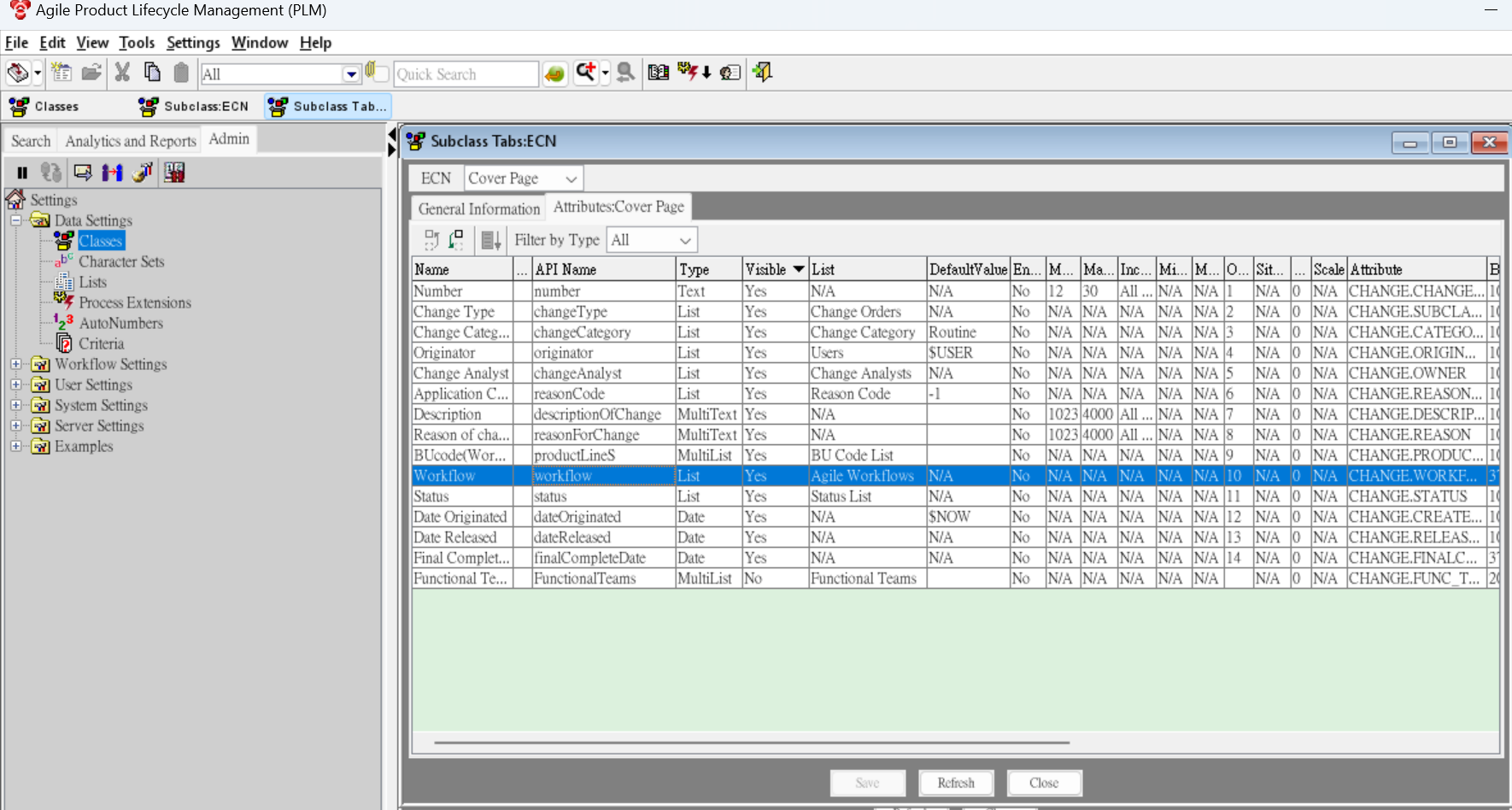The image size is (1512, 810).
Task: Switch to the Search navigation tab
Action: coord(31,141)
